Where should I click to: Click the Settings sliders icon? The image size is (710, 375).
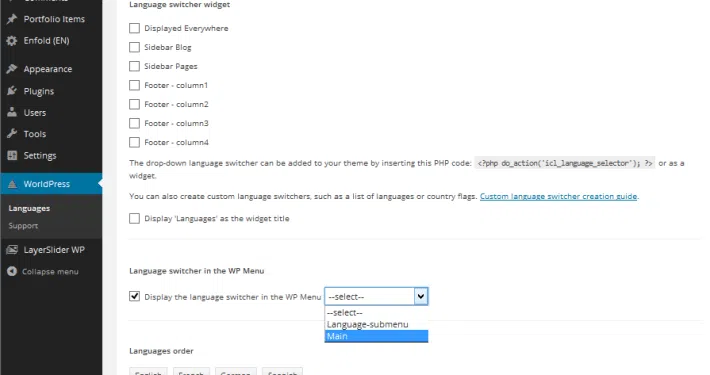pyautogui.click(x=12, y=155)
